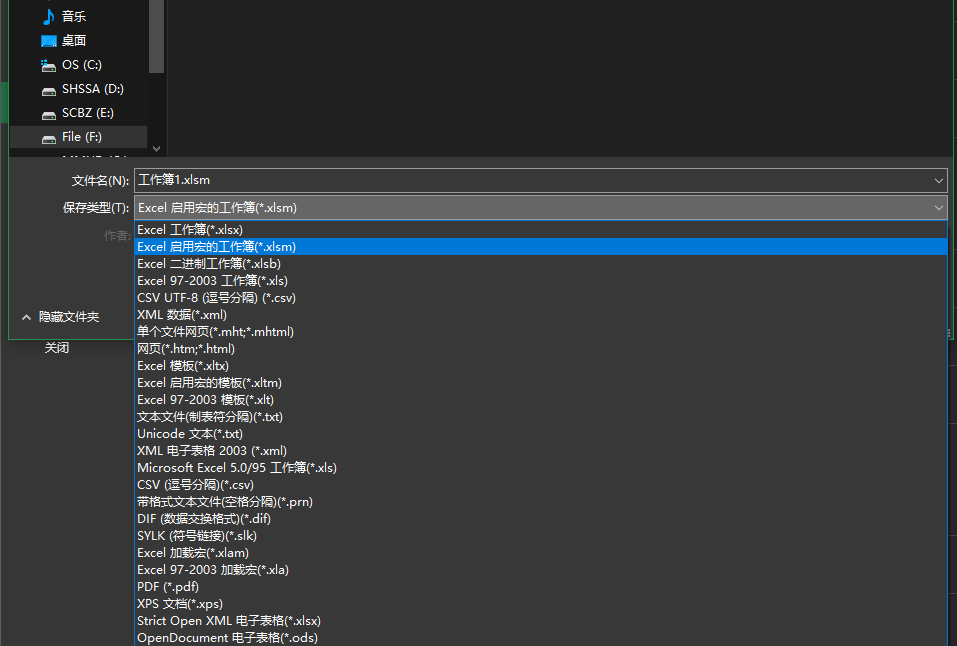Click the SHSSA (D:) drive icon
Screen dimensions: 957x646
48,91
